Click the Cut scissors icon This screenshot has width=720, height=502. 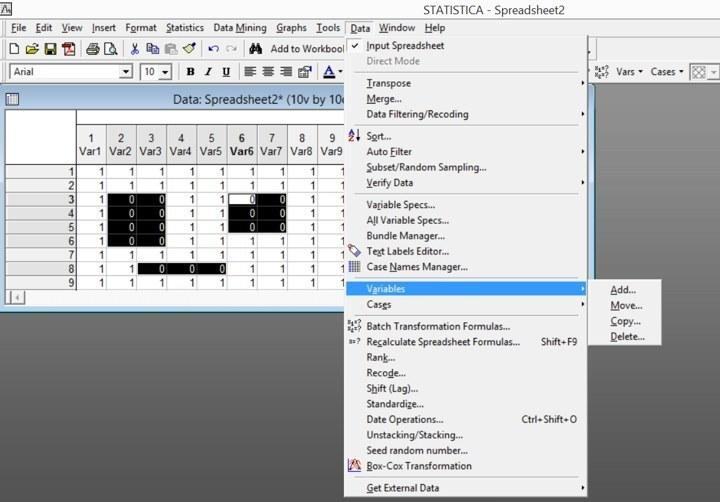coord(135,49)
